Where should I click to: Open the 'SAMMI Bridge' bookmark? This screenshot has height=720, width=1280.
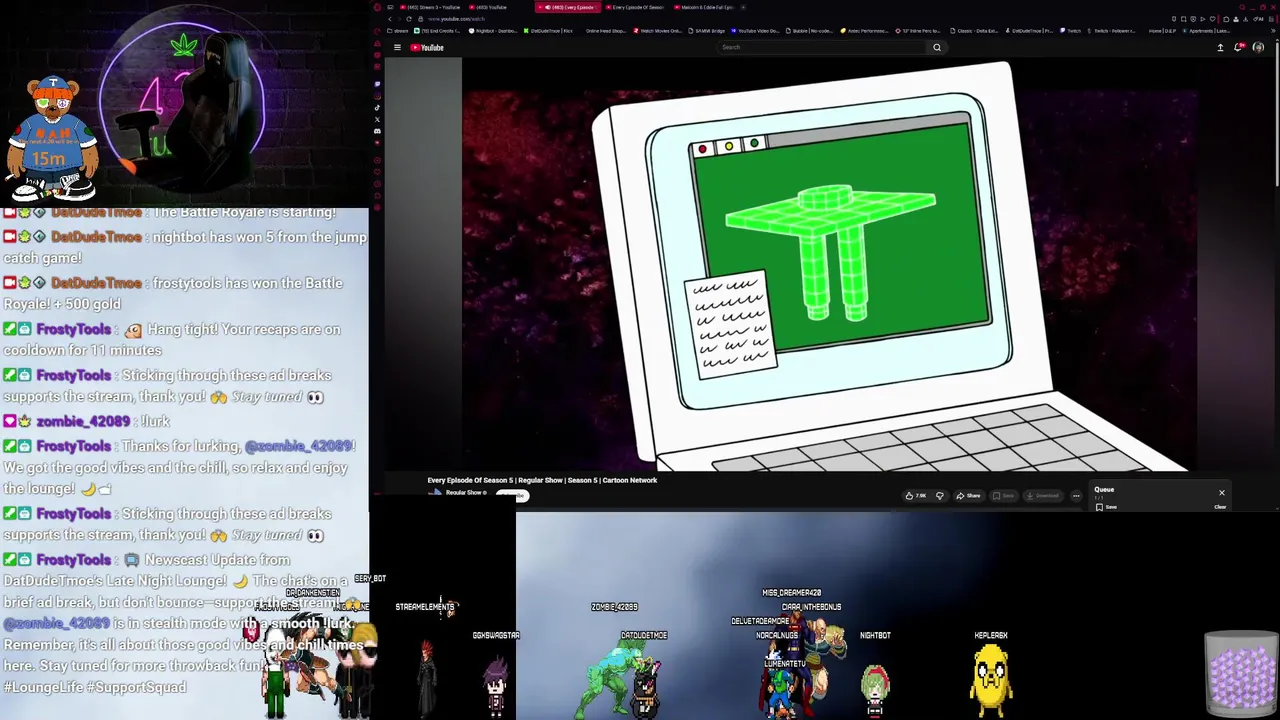[x=706, y=31]
